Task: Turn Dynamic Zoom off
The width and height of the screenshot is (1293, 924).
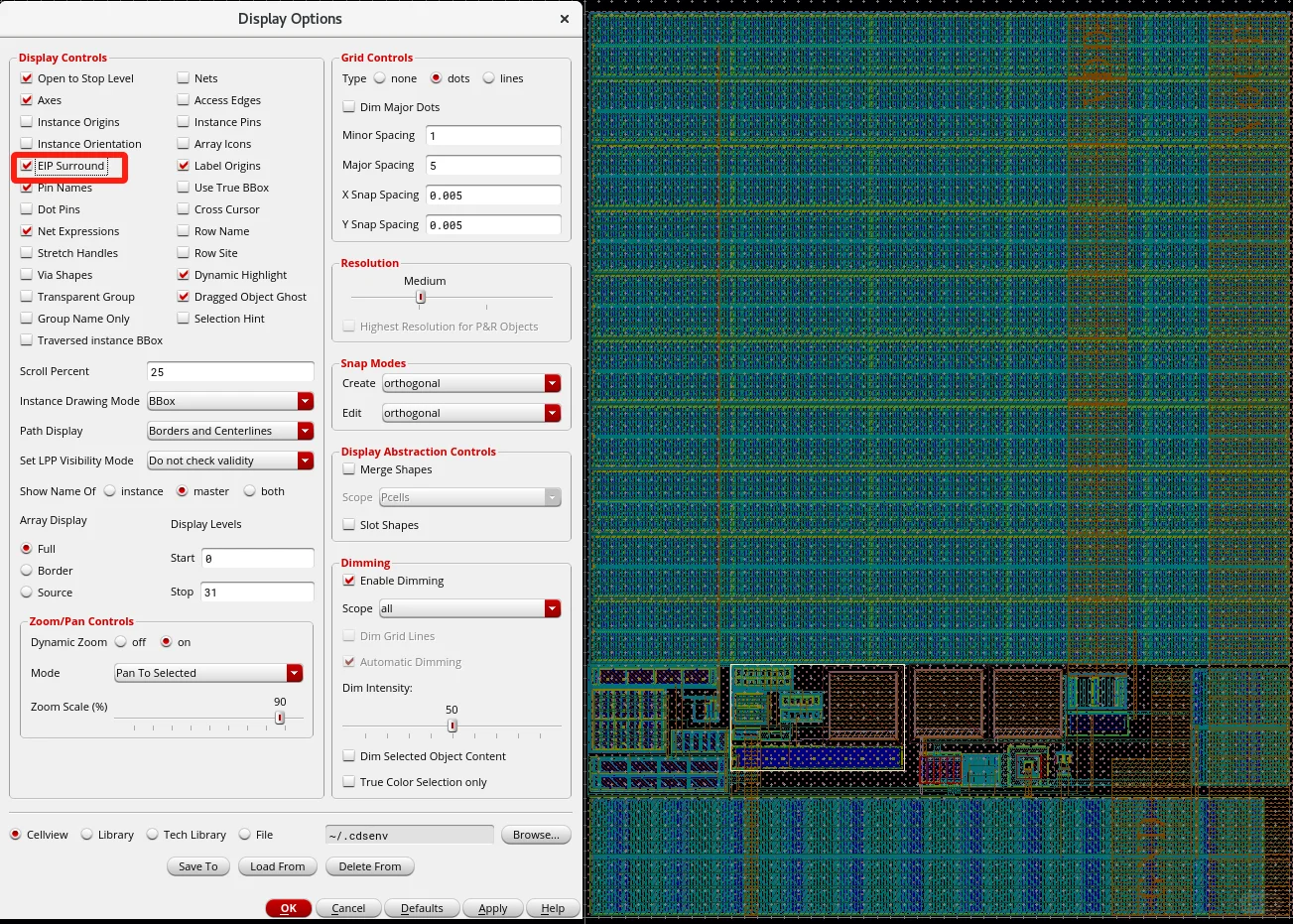Action: coord(121,642)
